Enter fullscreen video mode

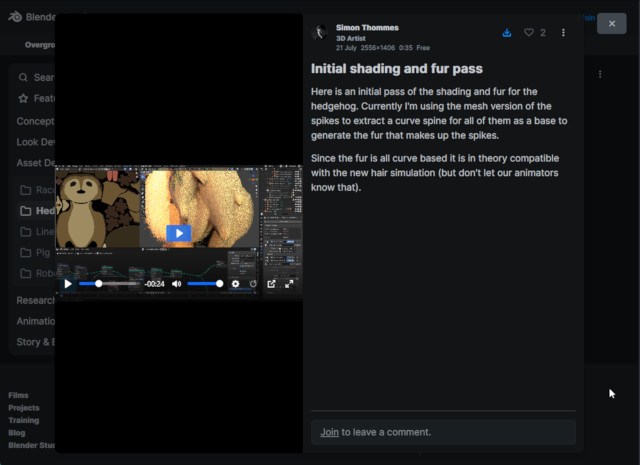click(289, 284)
